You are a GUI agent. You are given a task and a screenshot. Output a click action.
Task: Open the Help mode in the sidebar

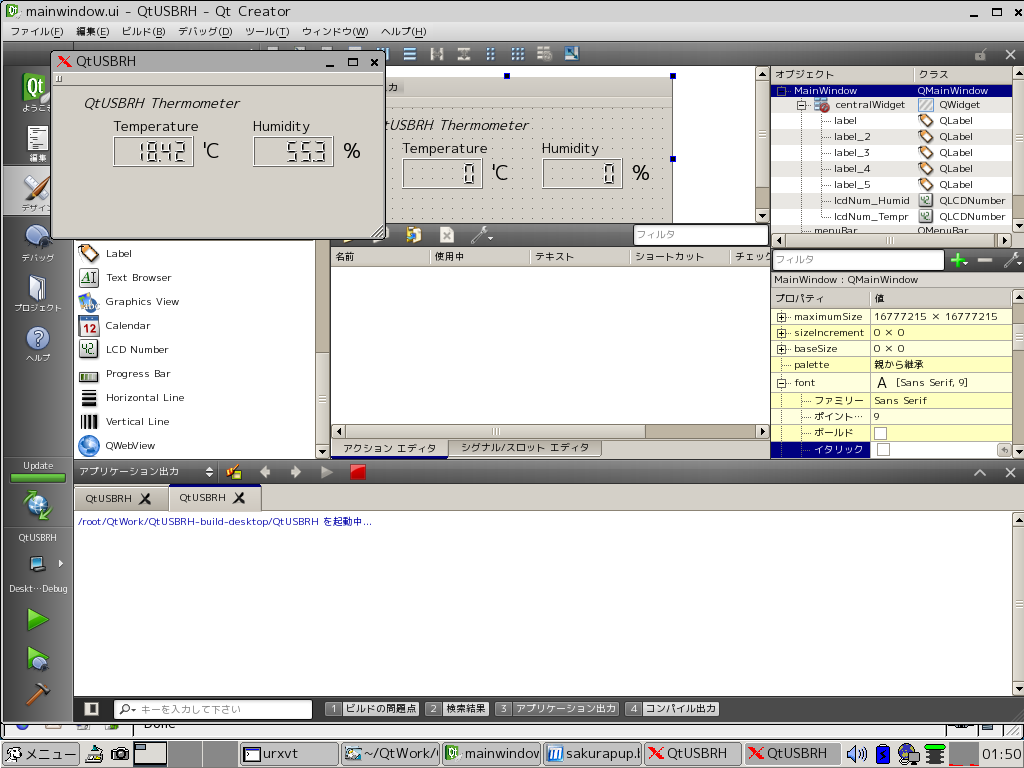(x=37, y=341)
